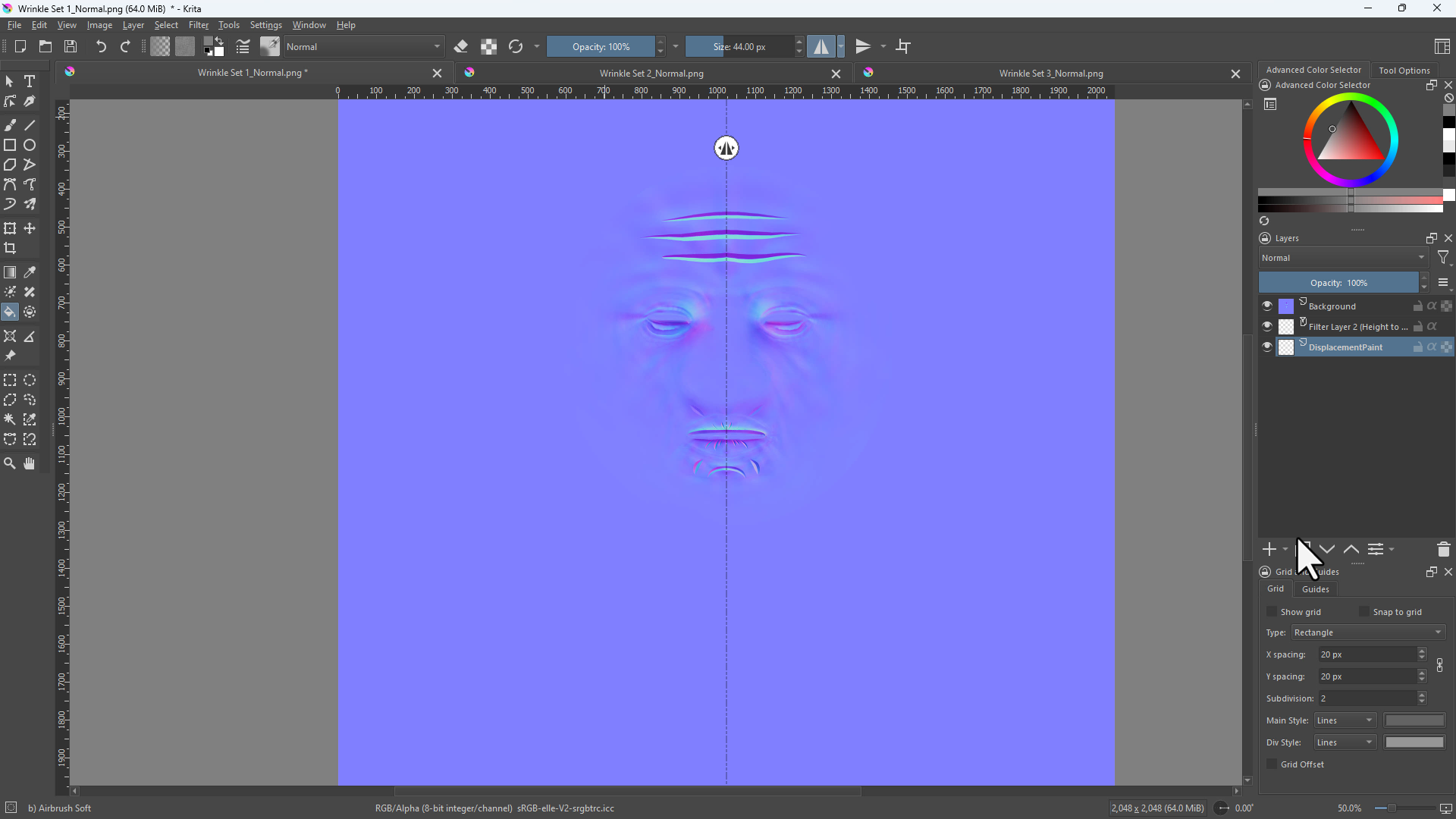The width and height of the screenshot is (1456, 819).
Task: Select the Bezier Curve tool
Action: point(10,184)
